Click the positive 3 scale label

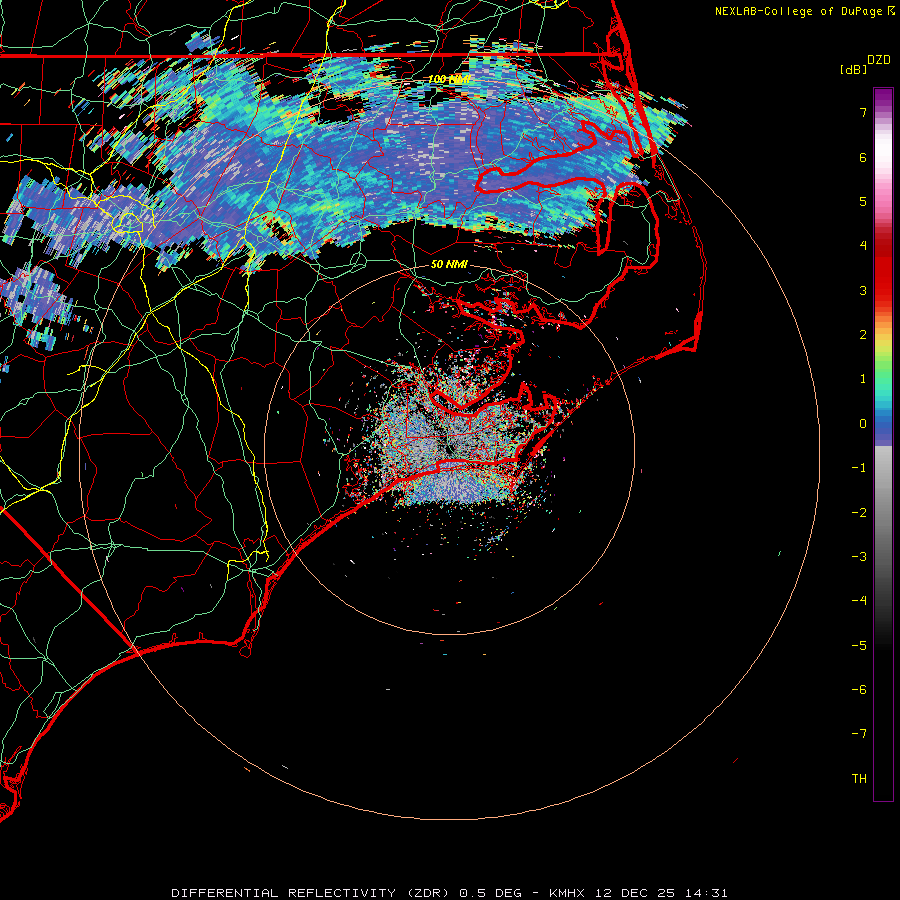tap(863, 290)
